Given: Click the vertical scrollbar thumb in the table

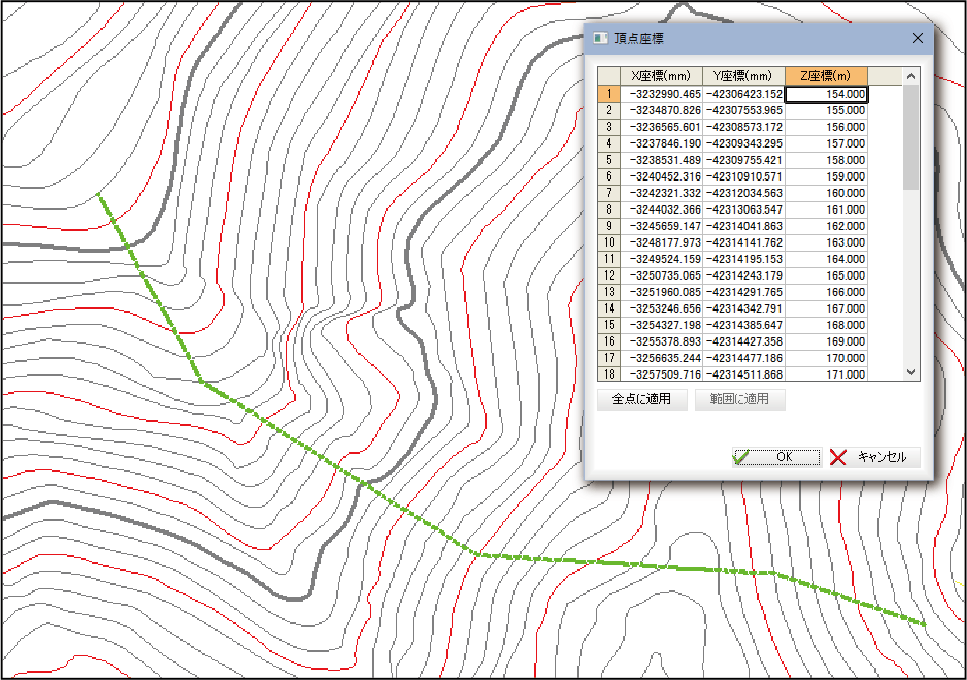Looking at the screenshot, I should click(911, 137).
